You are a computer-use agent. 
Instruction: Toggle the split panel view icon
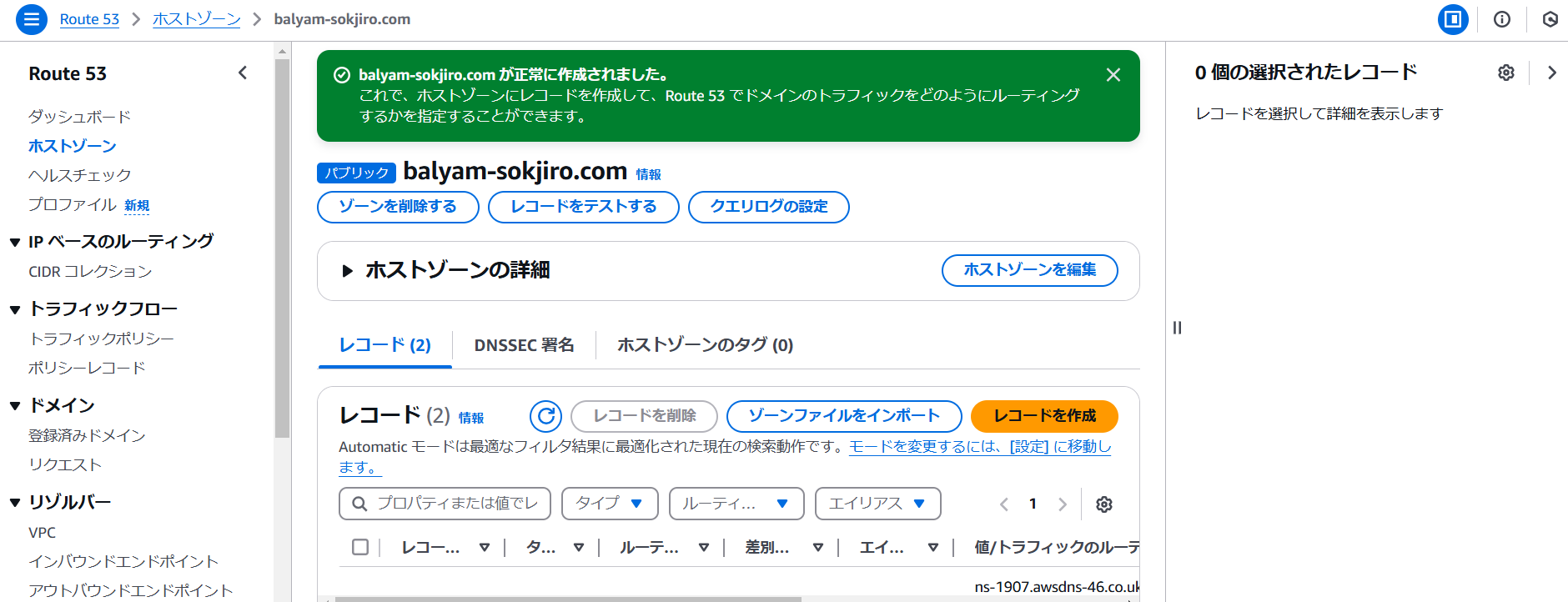[x=1453, y=19]
